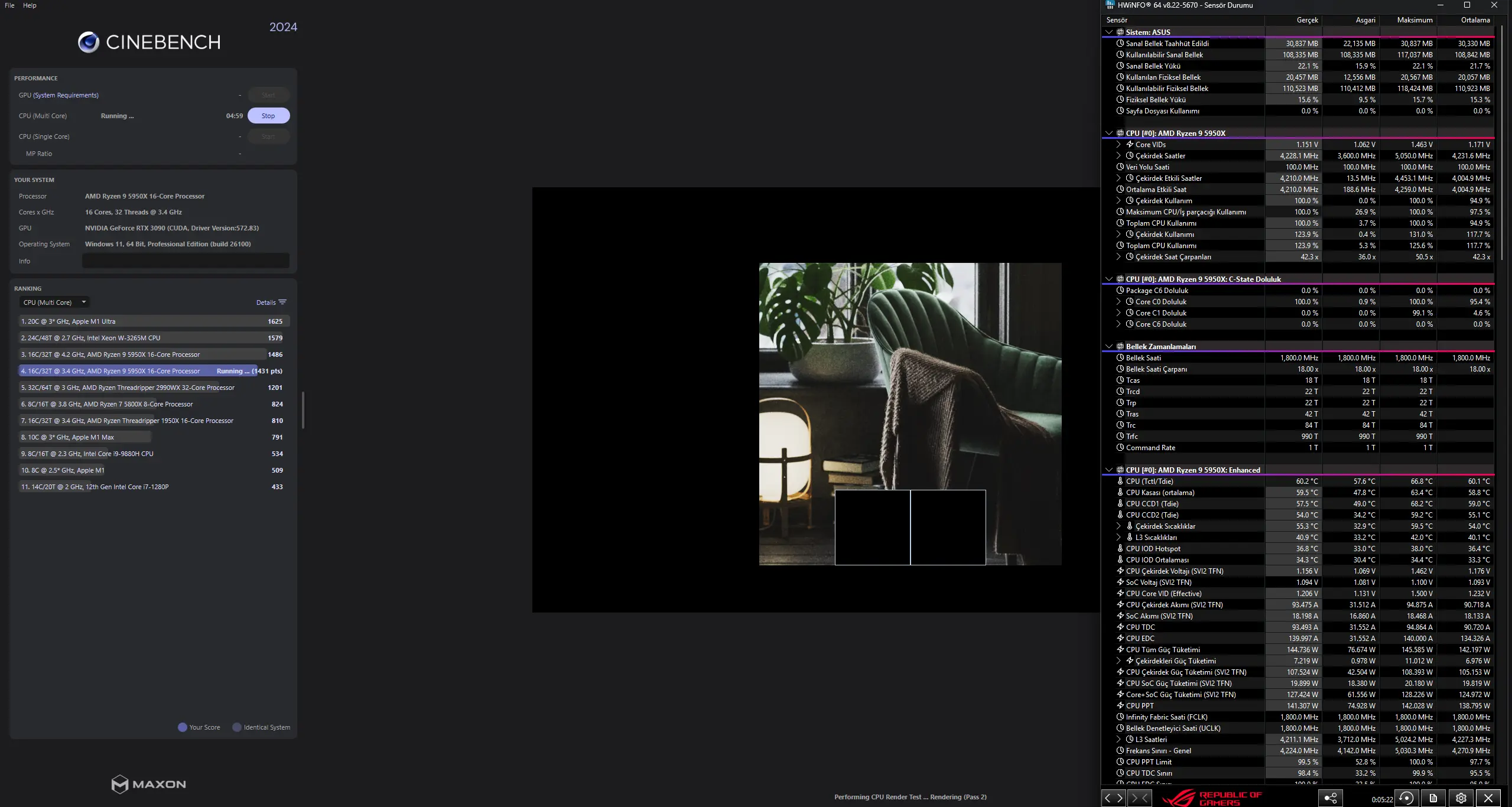Click the chip icon beside Sistem: ASUS

click(x=1120, y=32)
